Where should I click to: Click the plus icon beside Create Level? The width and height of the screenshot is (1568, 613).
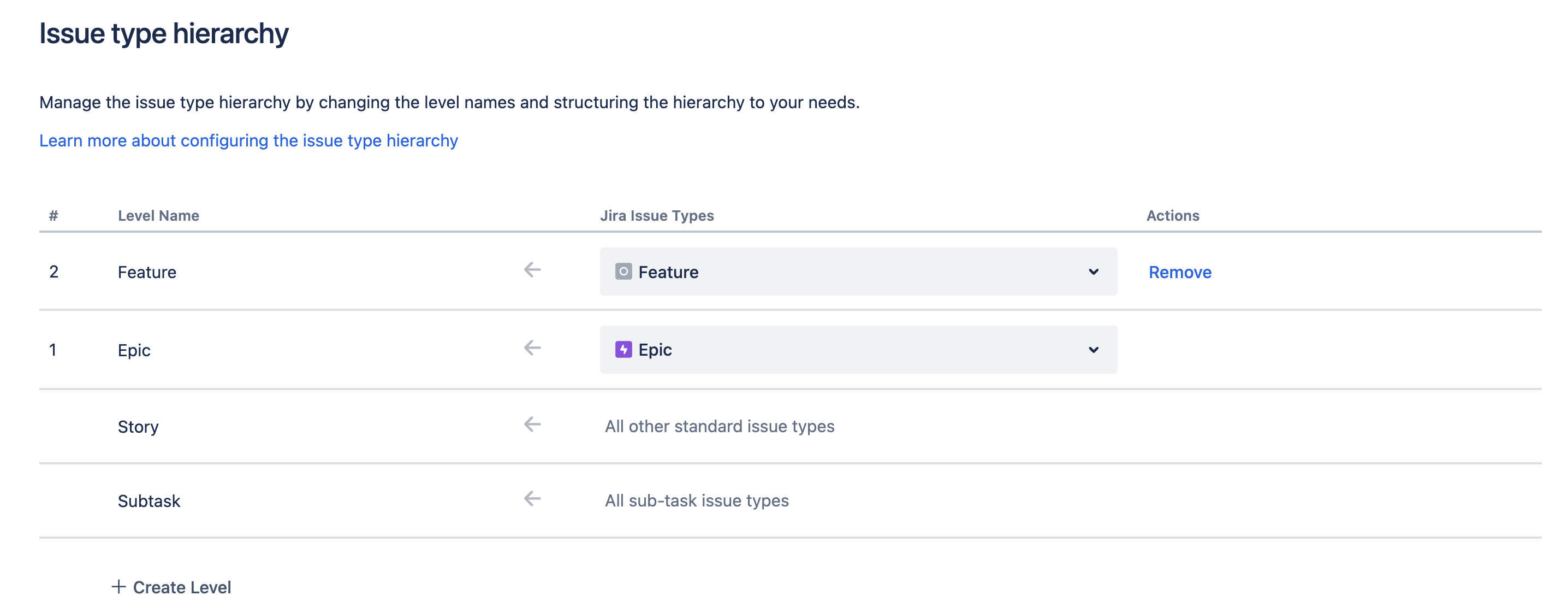click(118, 587)
